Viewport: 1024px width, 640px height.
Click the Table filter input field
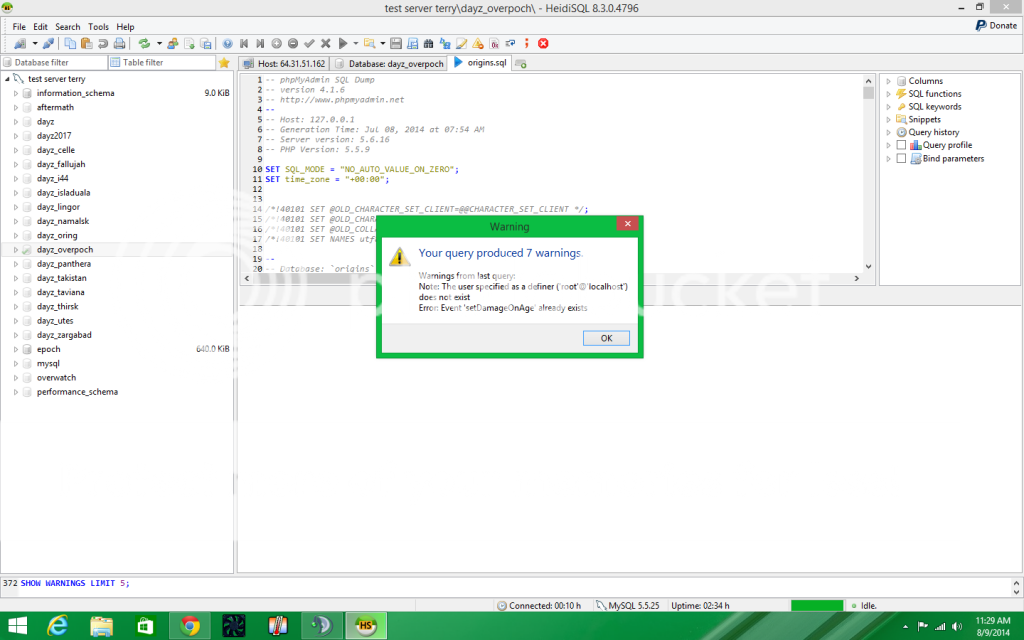(162, 63)
